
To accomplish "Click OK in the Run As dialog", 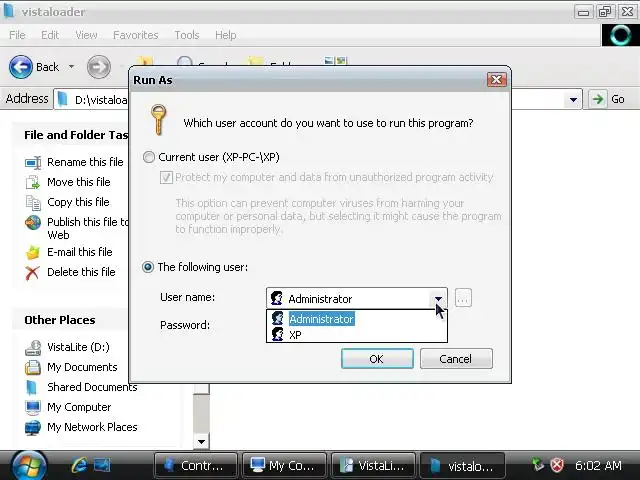I will (x=377, y=359).
